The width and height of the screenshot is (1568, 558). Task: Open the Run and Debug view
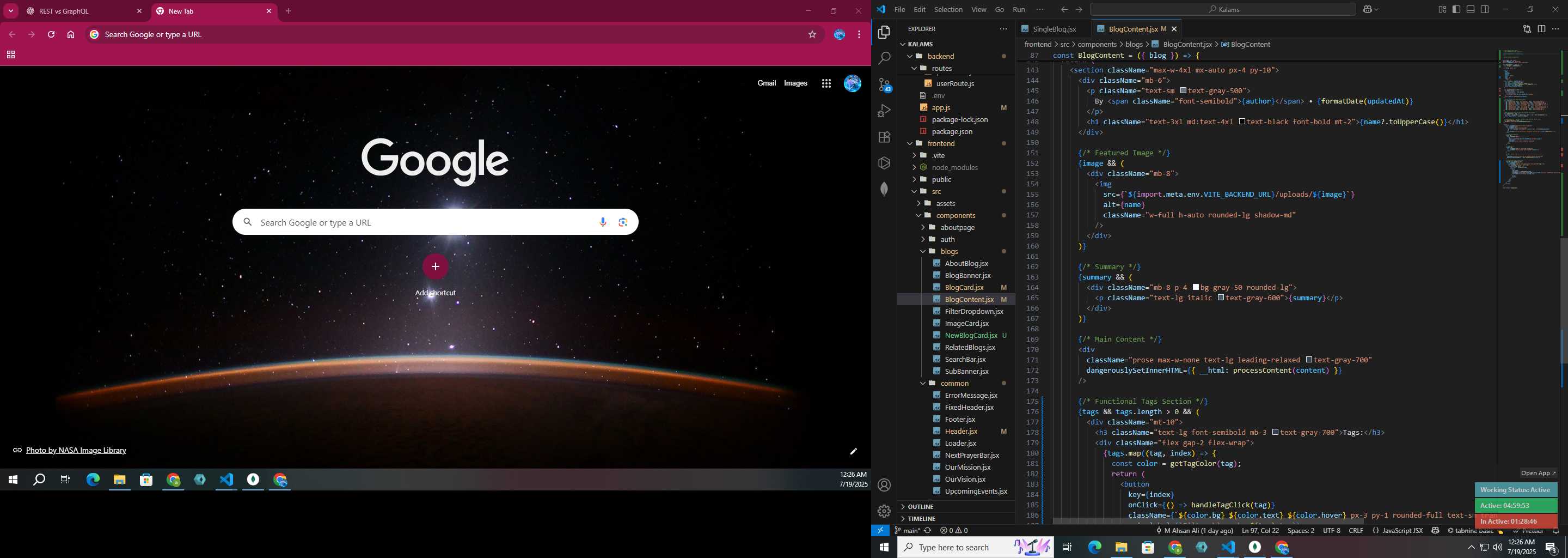point(884,111)
